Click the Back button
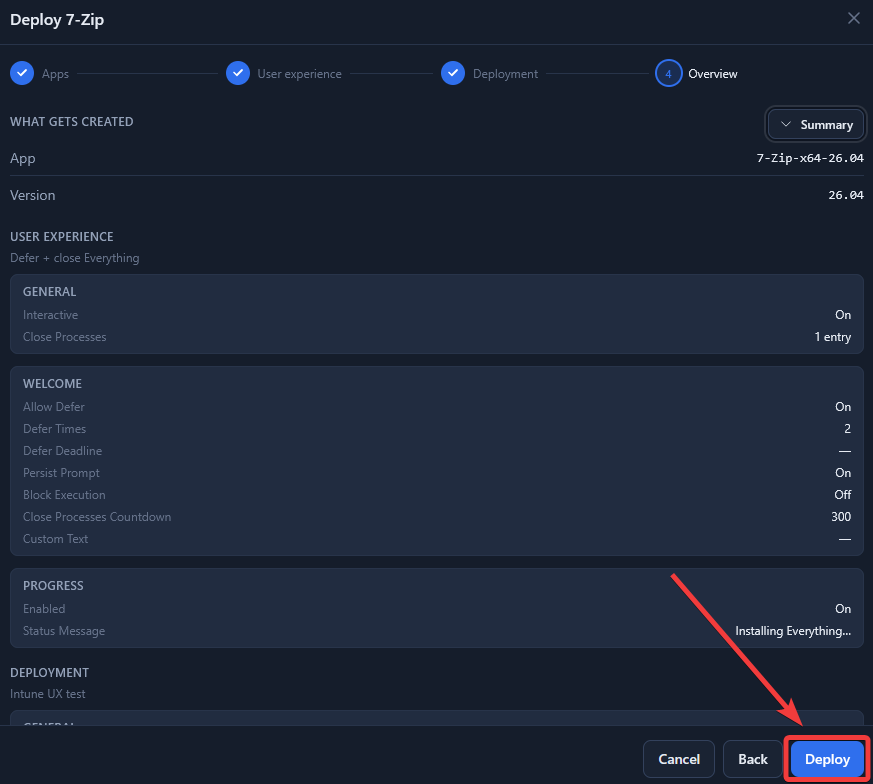The height and width of the screenshot is (784, 873). tap(753, 759)
